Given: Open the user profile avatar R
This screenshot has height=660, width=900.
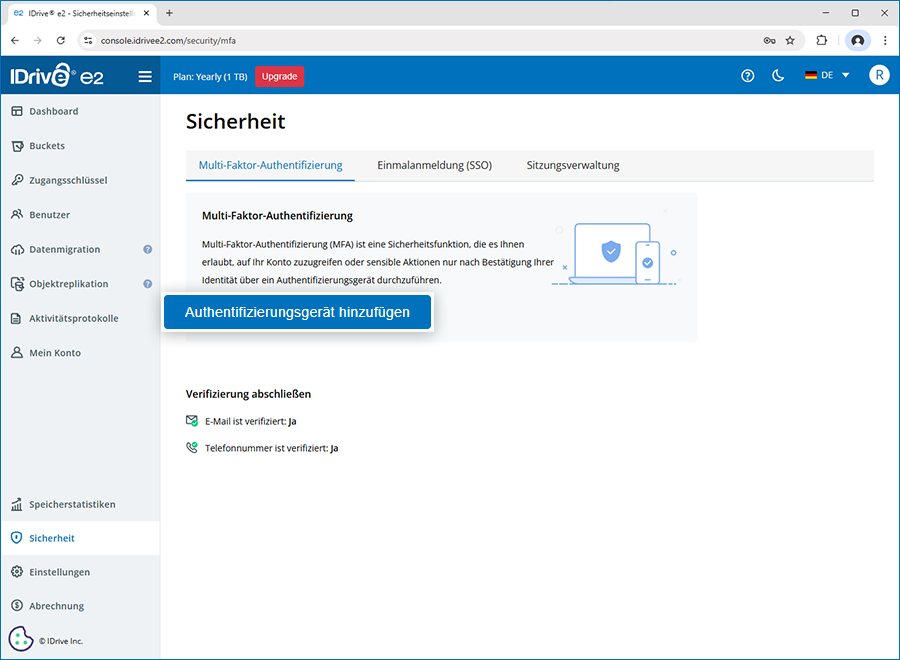Looking at the screenshot, I should [x=878, y=76].
